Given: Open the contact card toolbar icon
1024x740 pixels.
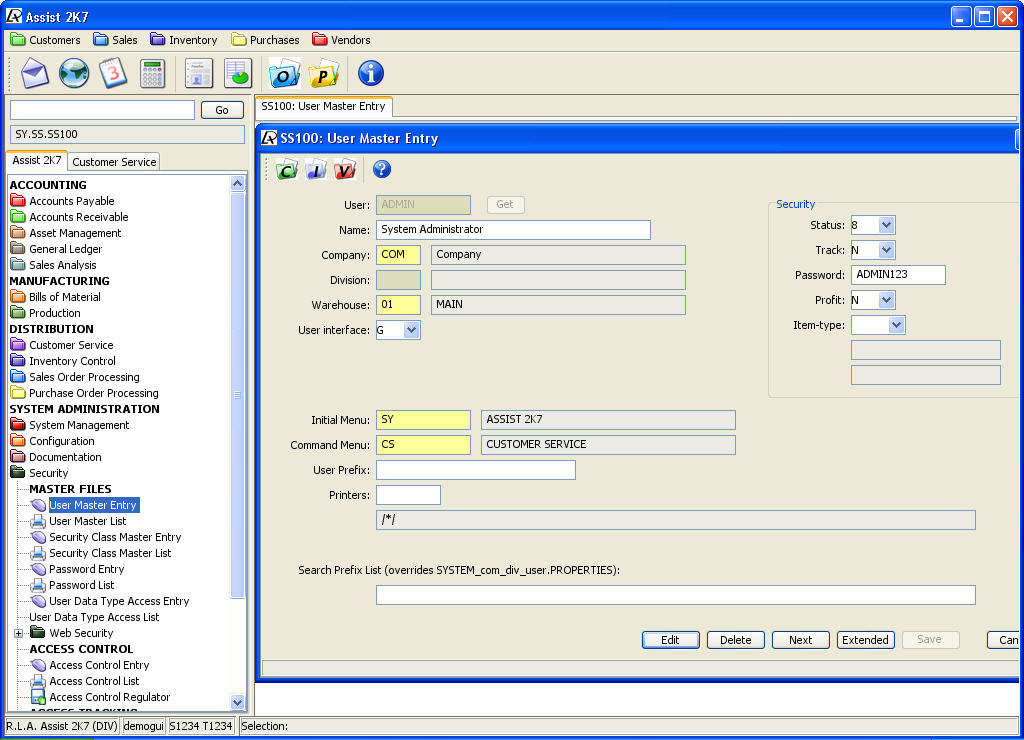Looking at the screenshot, I should click(199, 73).
